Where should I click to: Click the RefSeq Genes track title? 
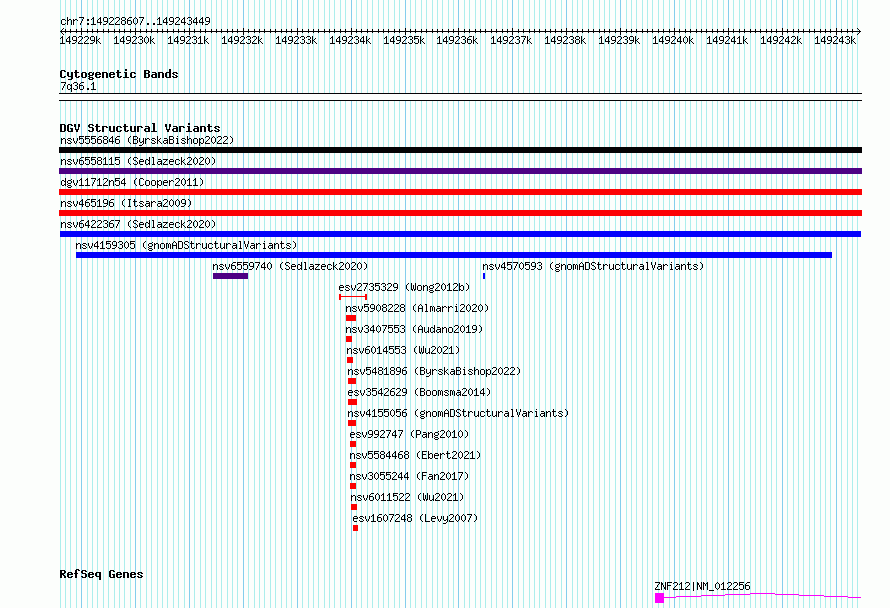(101, 574)
